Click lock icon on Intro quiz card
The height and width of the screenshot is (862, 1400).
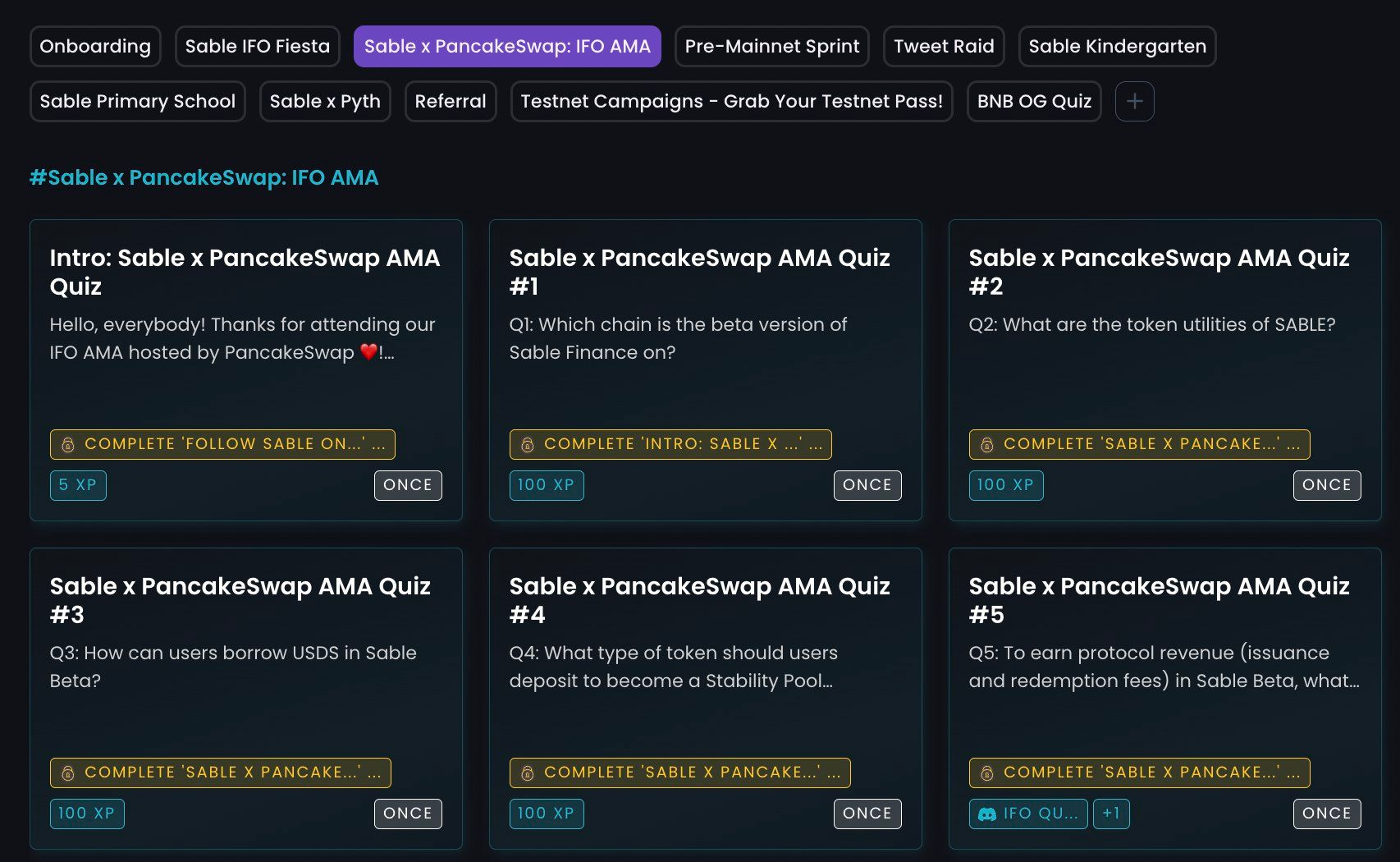click(68, 444)
